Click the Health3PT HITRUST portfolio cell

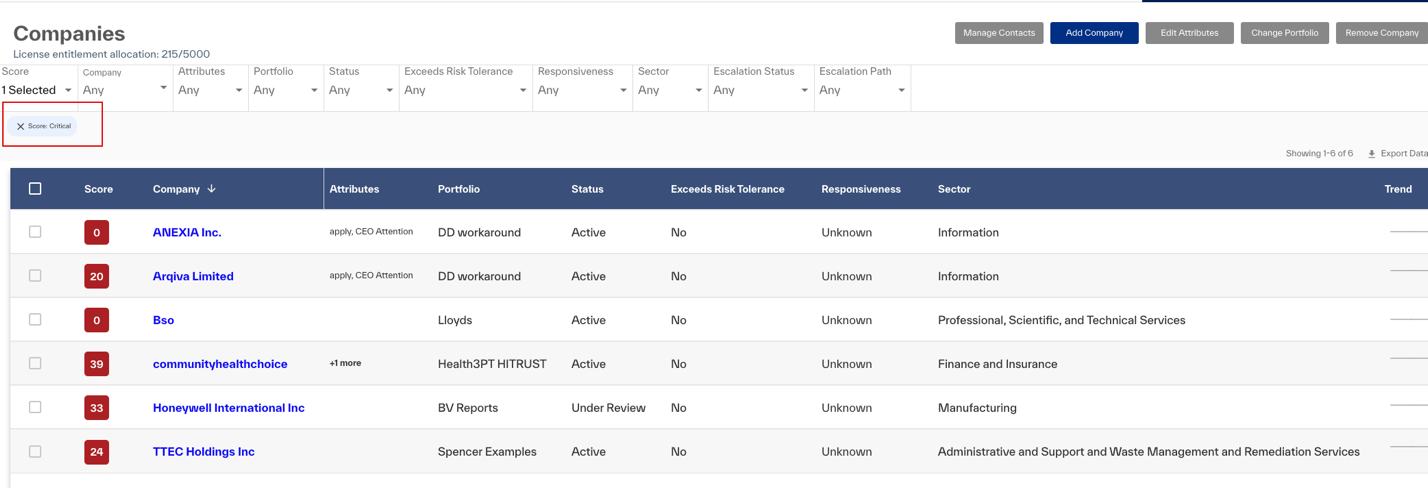[x=492, y=365]
